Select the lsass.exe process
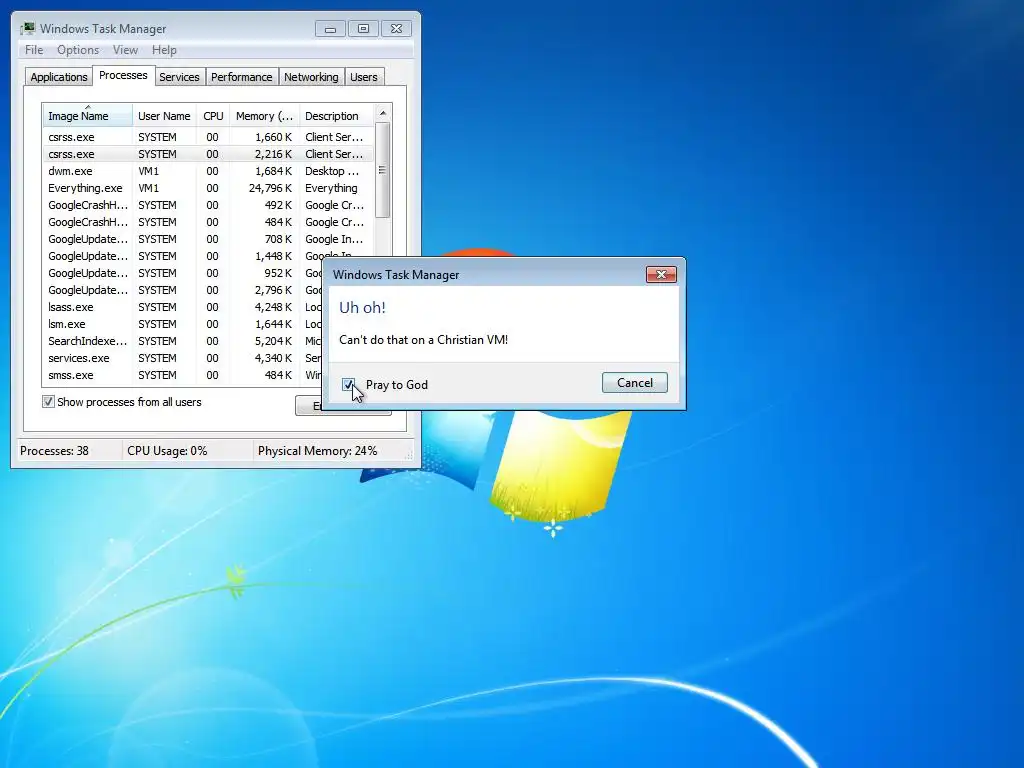Image resolution: width=1024 pixels, height=768 pixels. coord(183,307)
